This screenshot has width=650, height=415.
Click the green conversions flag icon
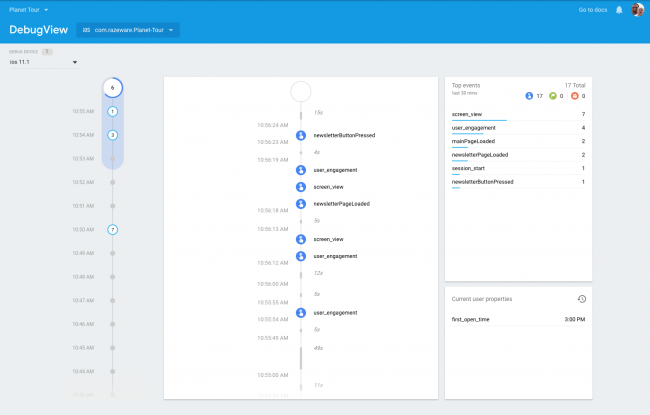552,96
